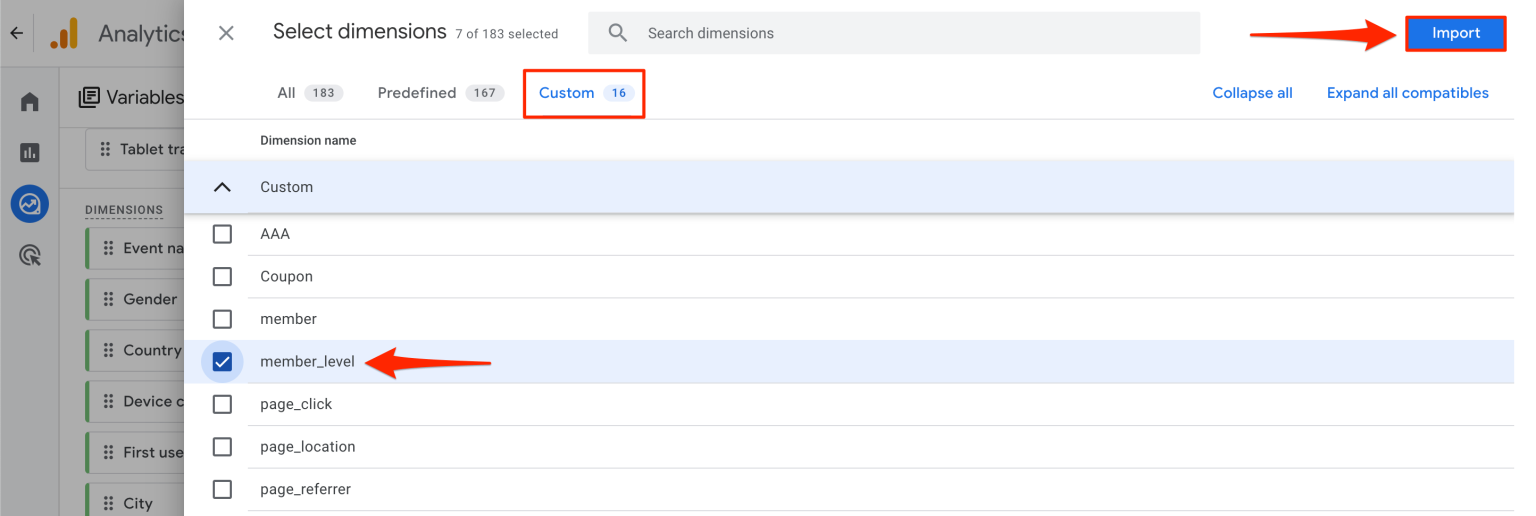
Task: Click the Google Analytics logo
Action: pos(64,34)
